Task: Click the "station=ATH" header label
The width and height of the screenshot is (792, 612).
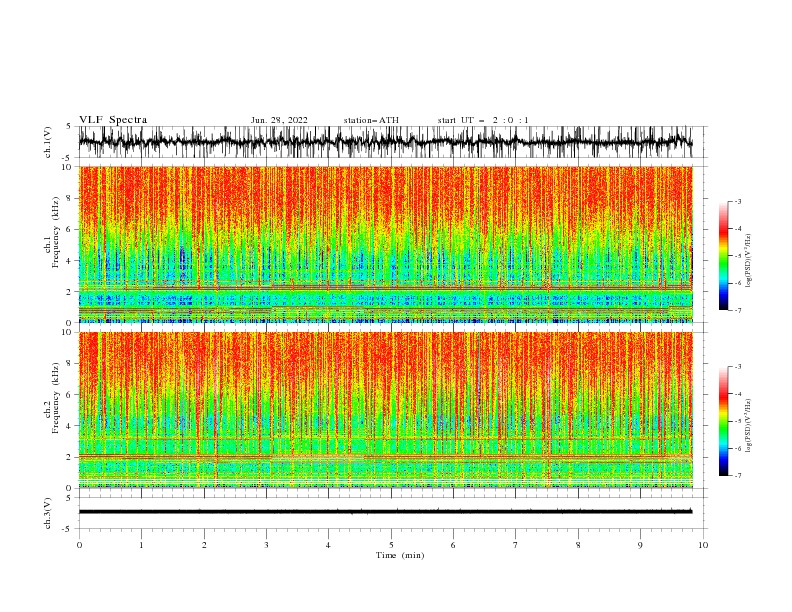Action: [x=371, y=120]
